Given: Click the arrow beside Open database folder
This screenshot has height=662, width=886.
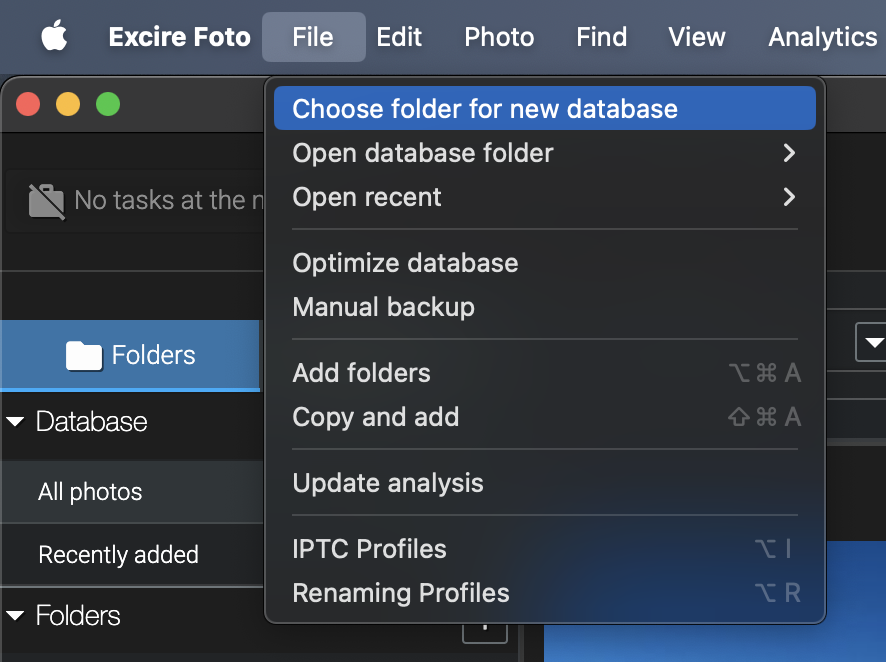Looking at the screenshot, I should (x=789, y=153).
